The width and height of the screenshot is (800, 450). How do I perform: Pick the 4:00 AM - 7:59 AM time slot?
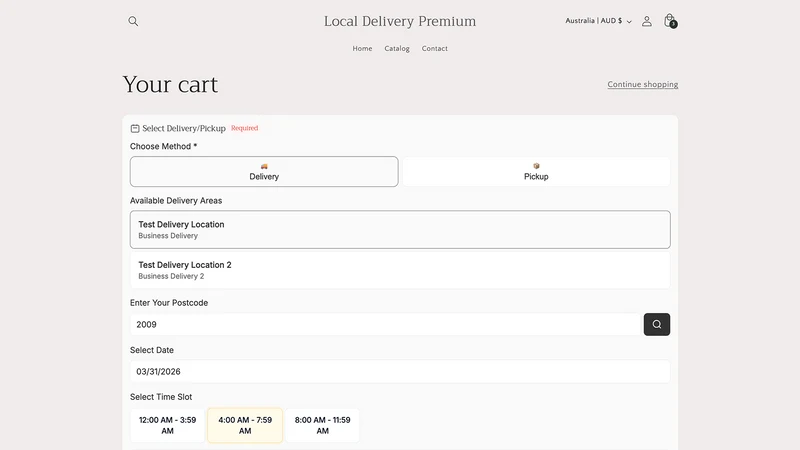[245, 425]
